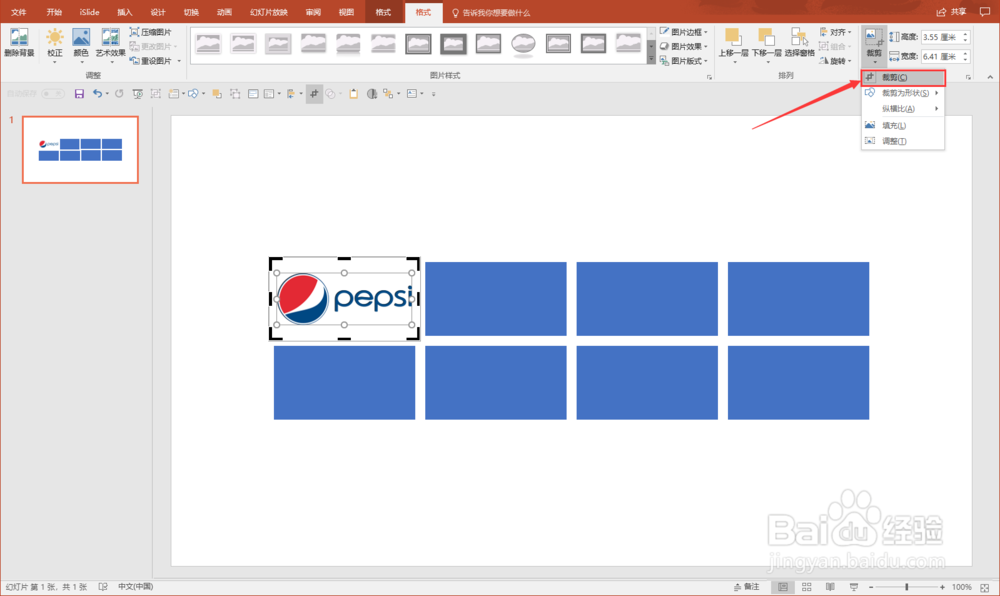This screenshot has height=596, width=1000.
Task: Open 纵横比(A) aspect ratio submenu
Action: (903, 109)
